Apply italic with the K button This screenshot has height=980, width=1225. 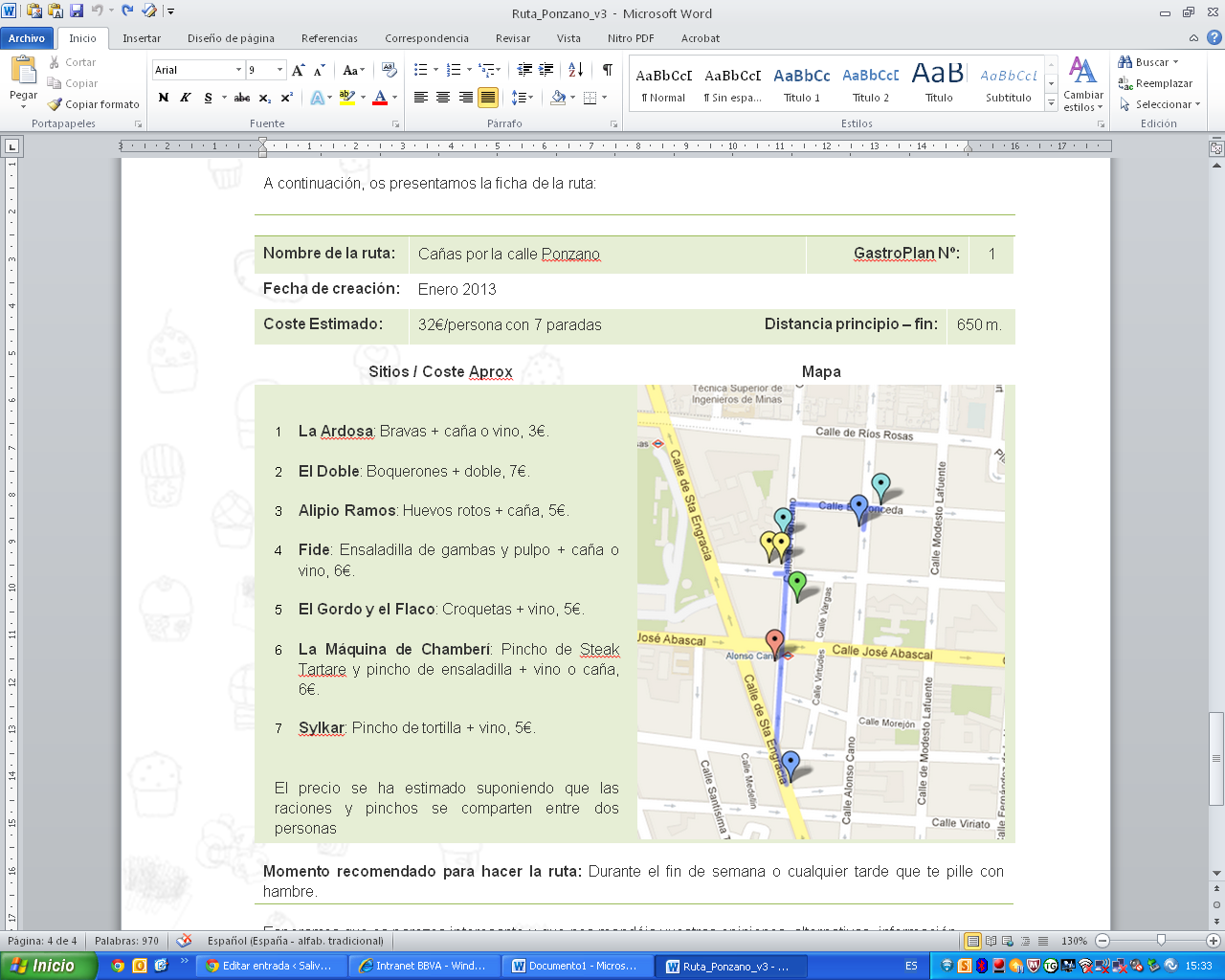(x=186, y=98)
